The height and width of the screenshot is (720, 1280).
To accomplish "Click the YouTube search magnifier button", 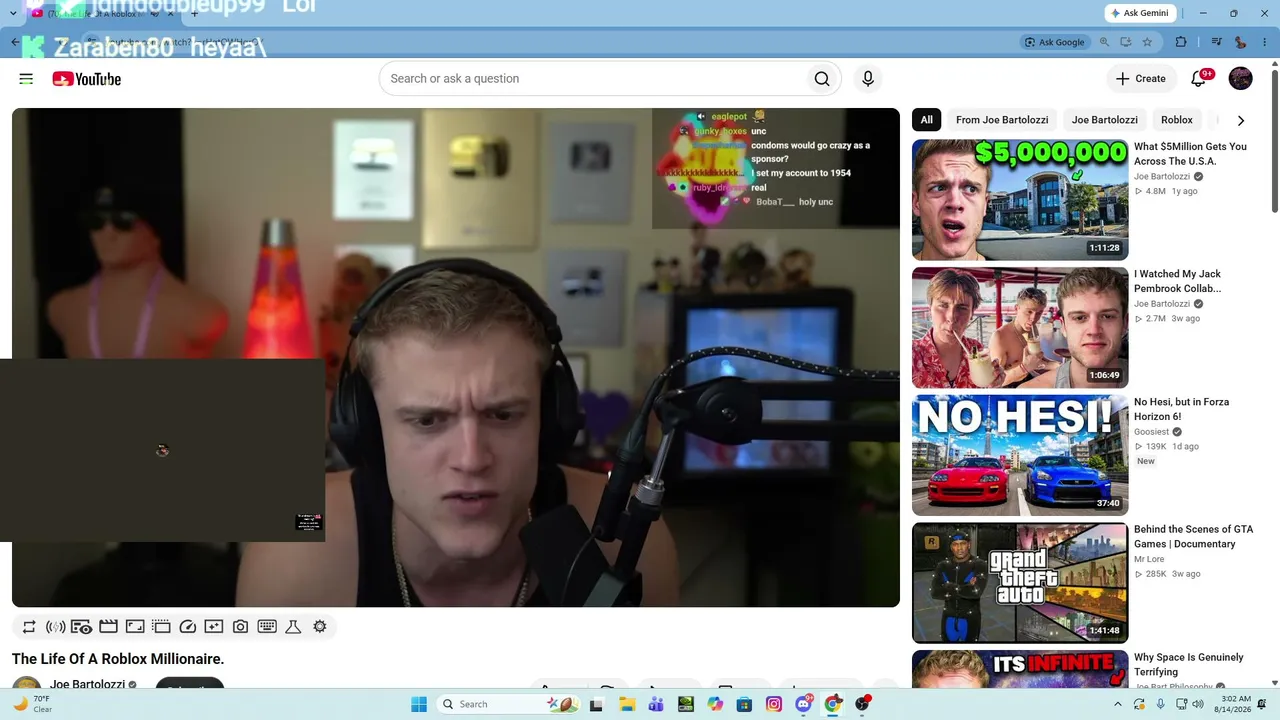I will (822, 79).
